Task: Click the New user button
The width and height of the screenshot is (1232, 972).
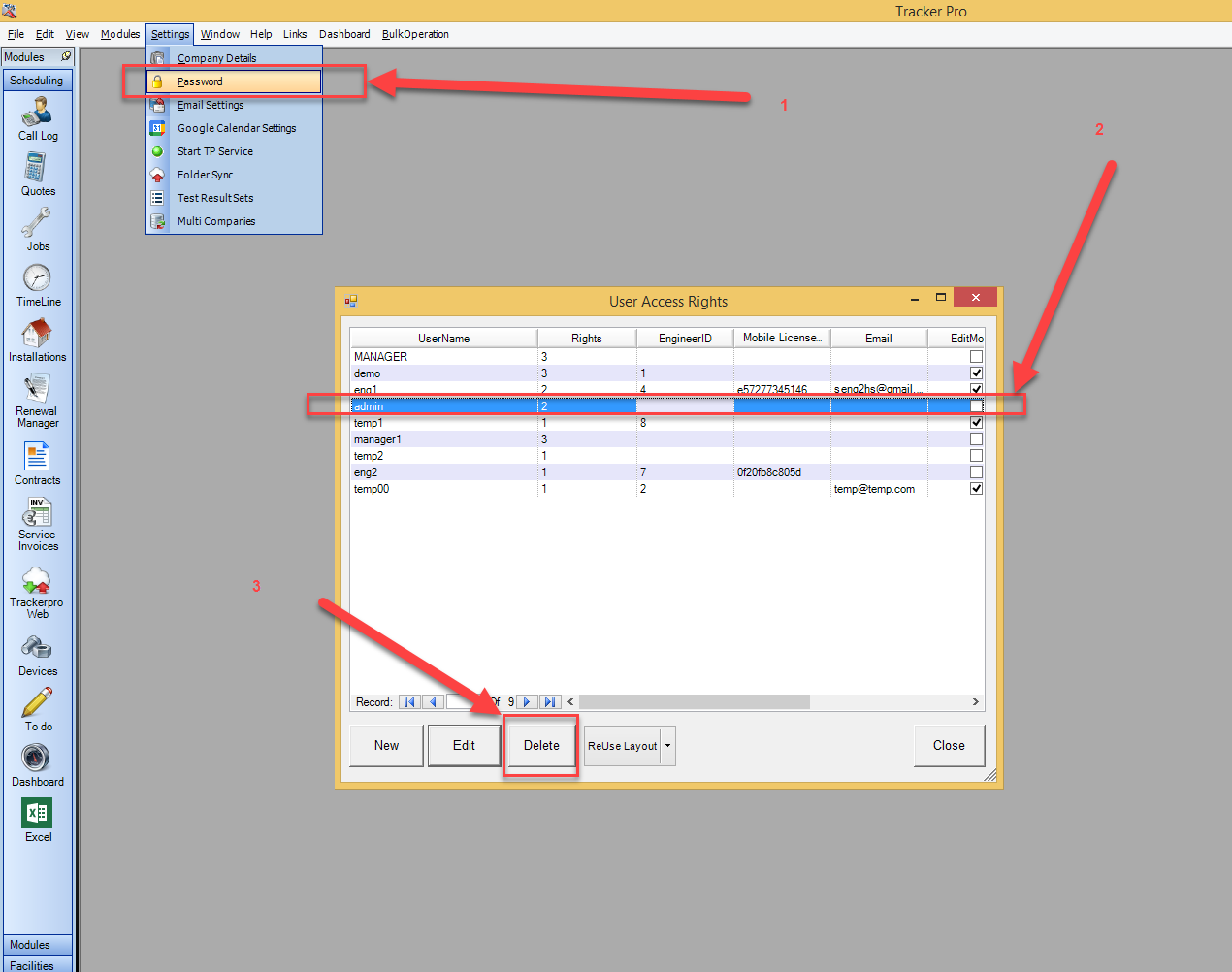Action: 386,746
